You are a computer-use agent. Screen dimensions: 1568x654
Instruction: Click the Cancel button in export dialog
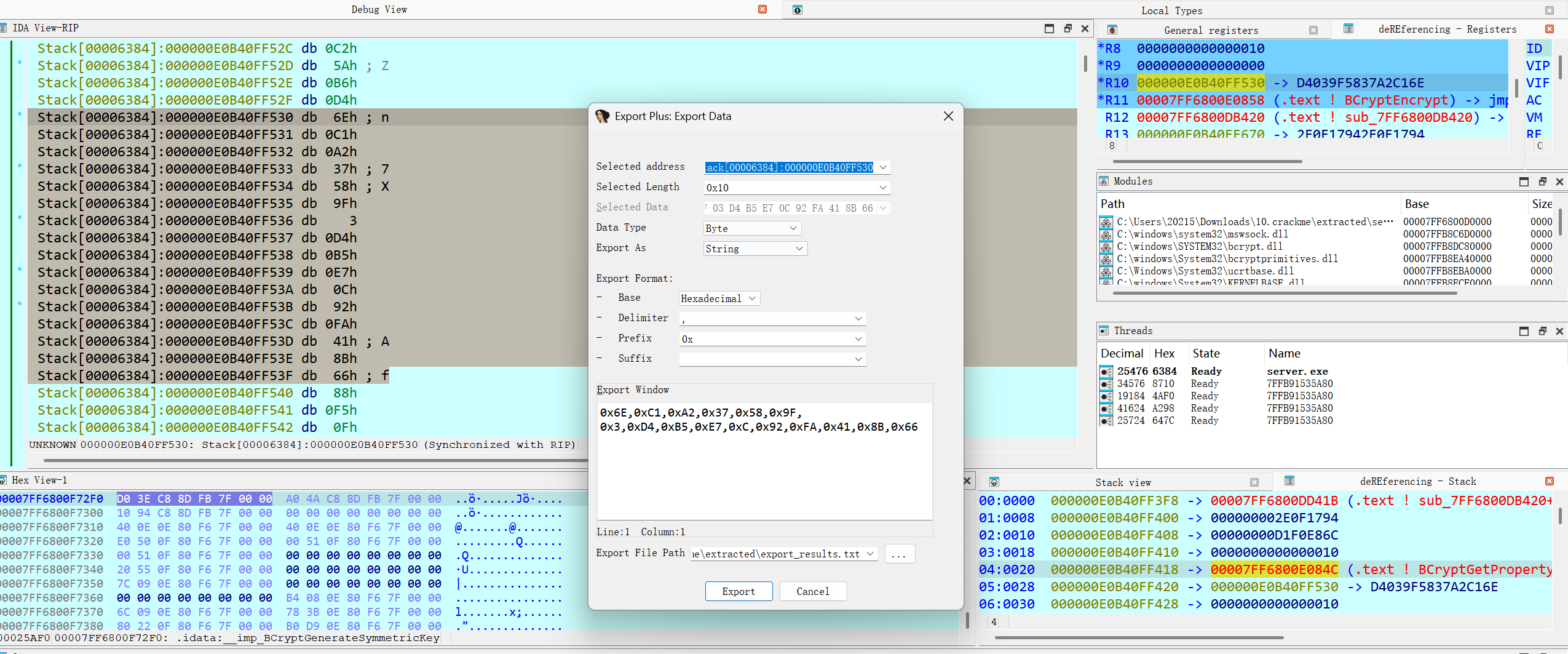coord(813,591)
